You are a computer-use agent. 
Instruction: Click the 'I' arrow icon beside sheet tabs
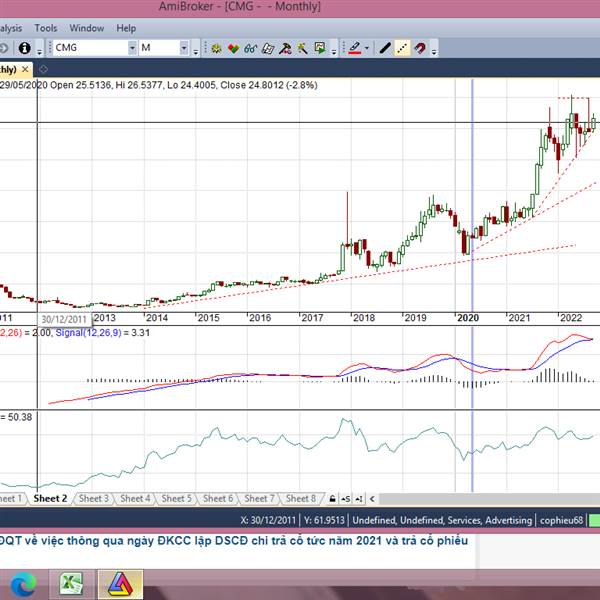pos(359,499)
